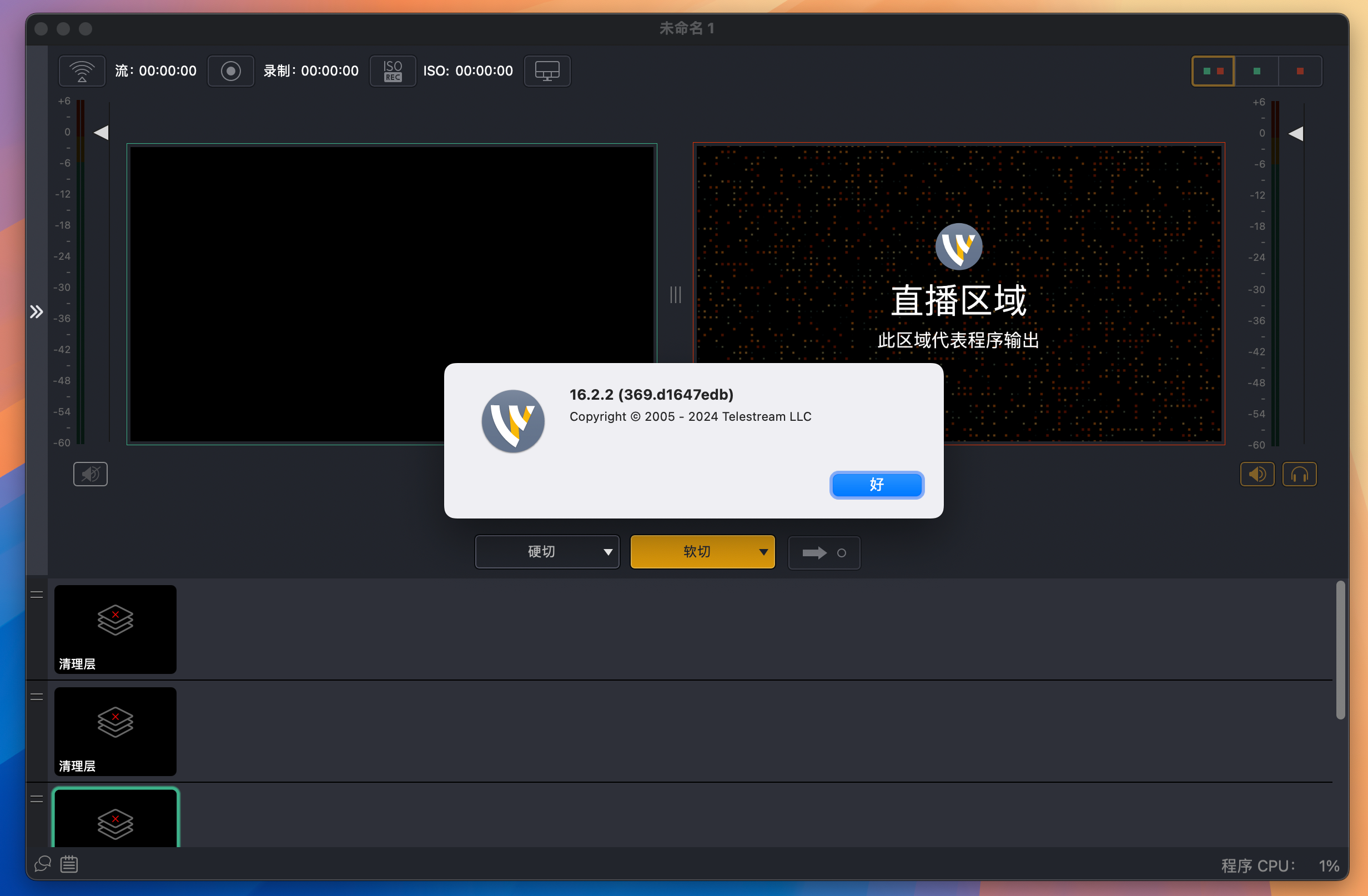1368x896 pixels.
Task: Open the 软切 transition dropdown arrow
Action: click(x=763, y=552)
